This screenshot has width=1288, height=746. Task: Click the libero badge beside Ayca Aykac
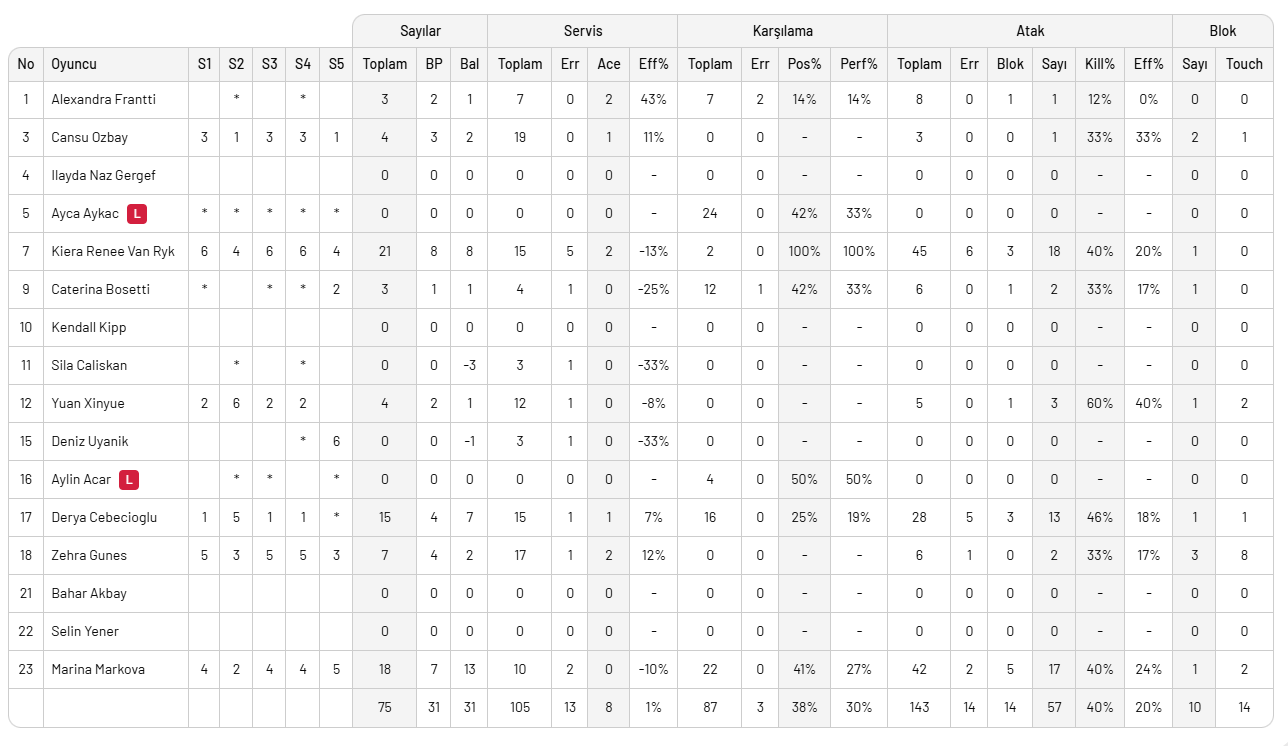point(137,213)
